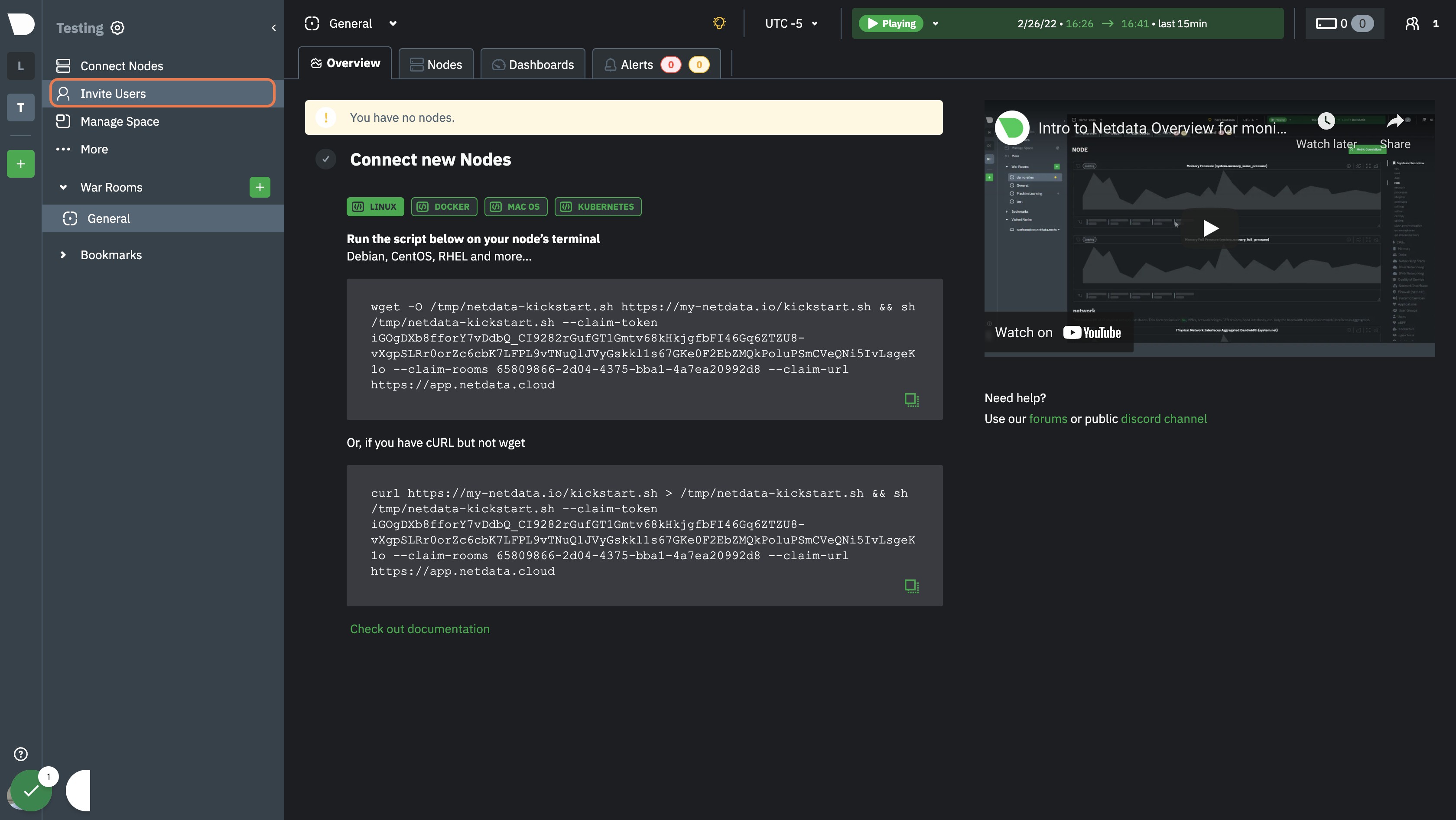Create new space with green plus
Image resolution: width=1456 pixels, height=820 pixels.
(21, 164)
